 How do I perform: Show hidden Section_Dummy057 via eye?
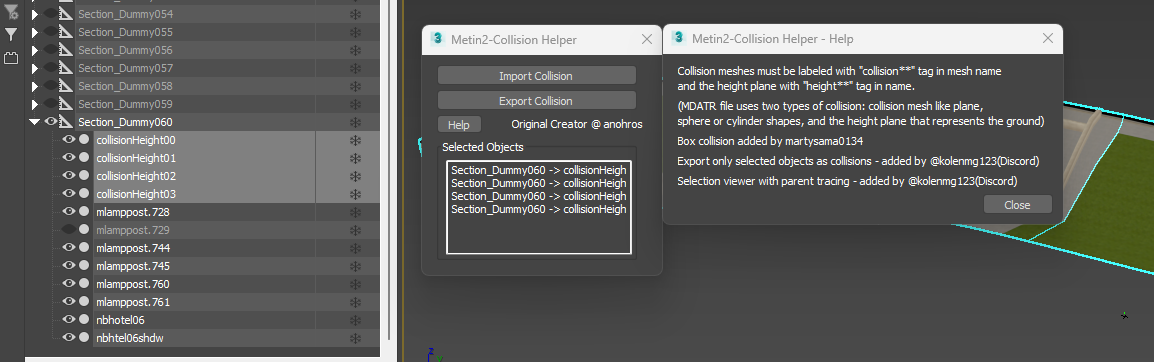click(x=51, y=68)
